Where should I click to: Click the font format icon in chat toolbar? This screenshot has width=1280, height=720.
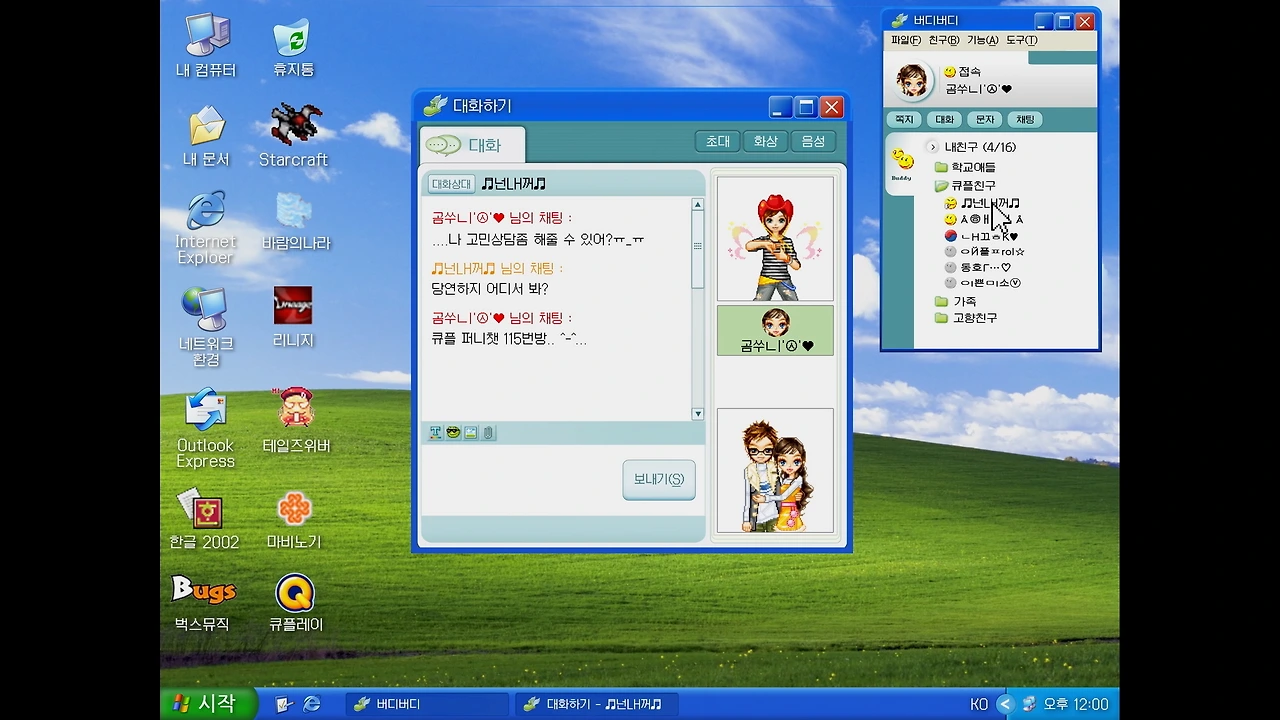pyautogui.click(x=436, y=433)
